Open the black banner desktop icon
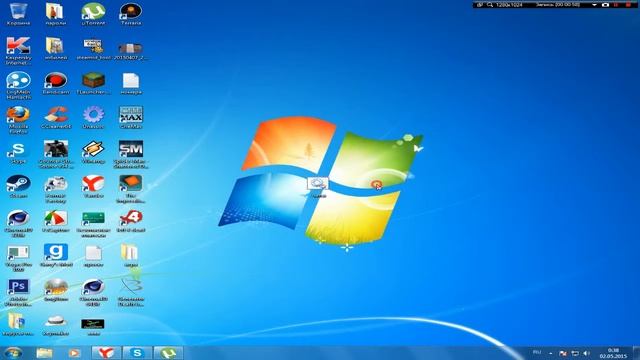Screen dimensions: 640x360 pyautogui.click(x=93, y=324)
